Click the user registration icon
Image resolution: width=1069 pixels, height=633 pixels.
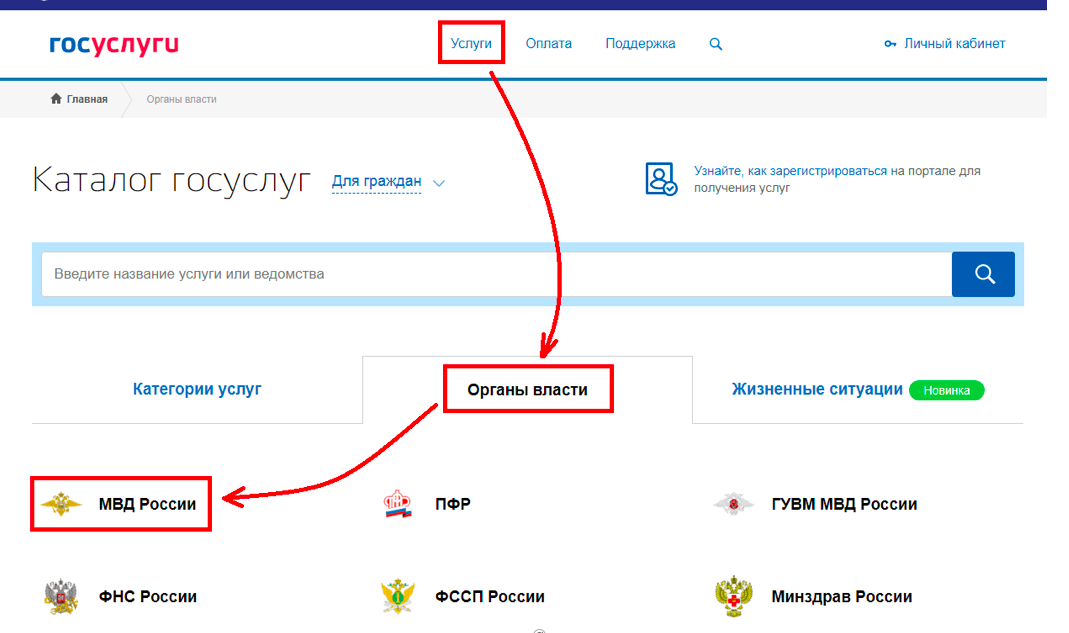pyautogui.click(x=661, y=179)
